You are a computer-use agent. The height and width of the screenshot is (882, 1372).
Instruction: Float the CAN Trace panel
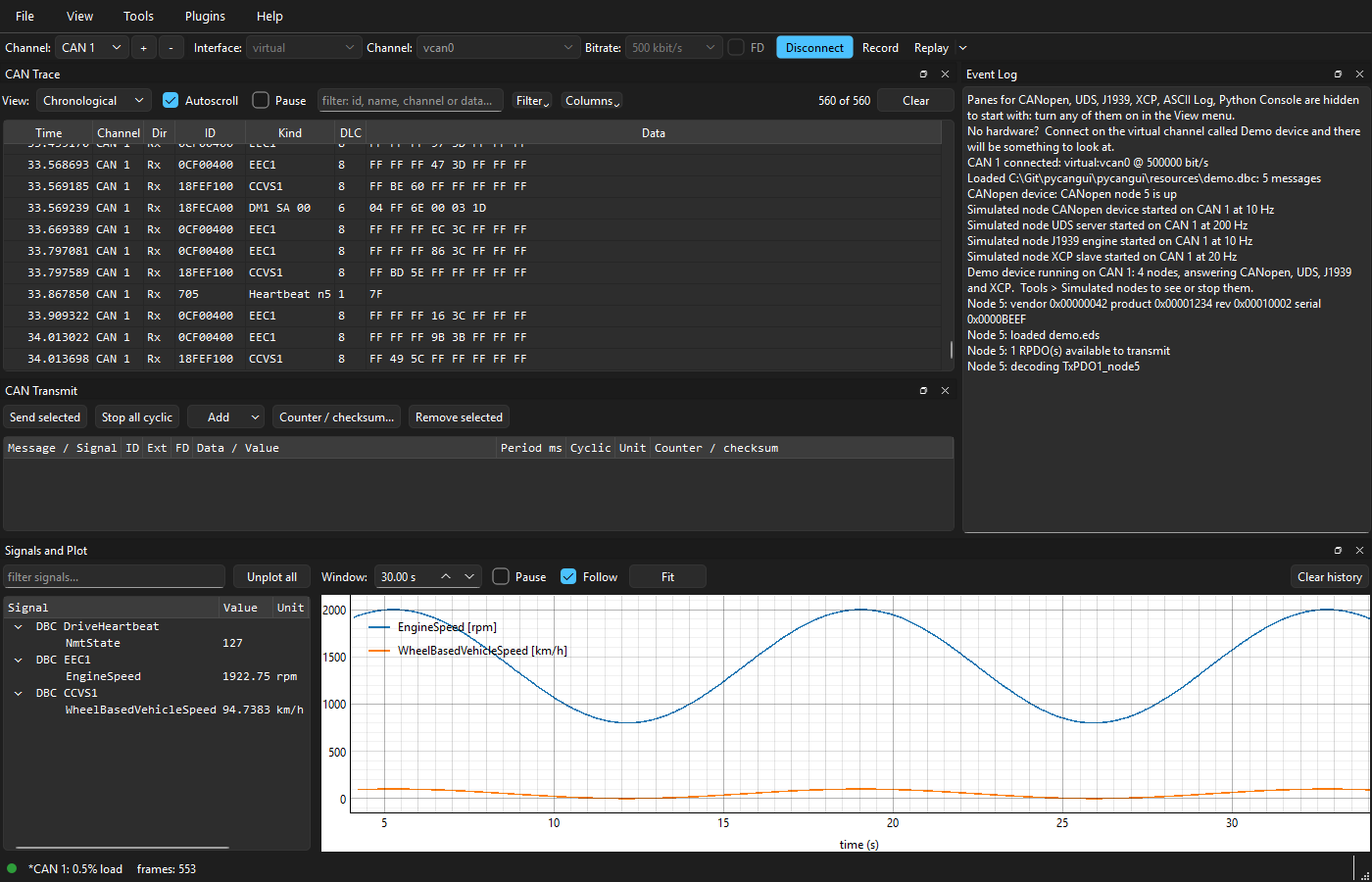tap(923, 74)
